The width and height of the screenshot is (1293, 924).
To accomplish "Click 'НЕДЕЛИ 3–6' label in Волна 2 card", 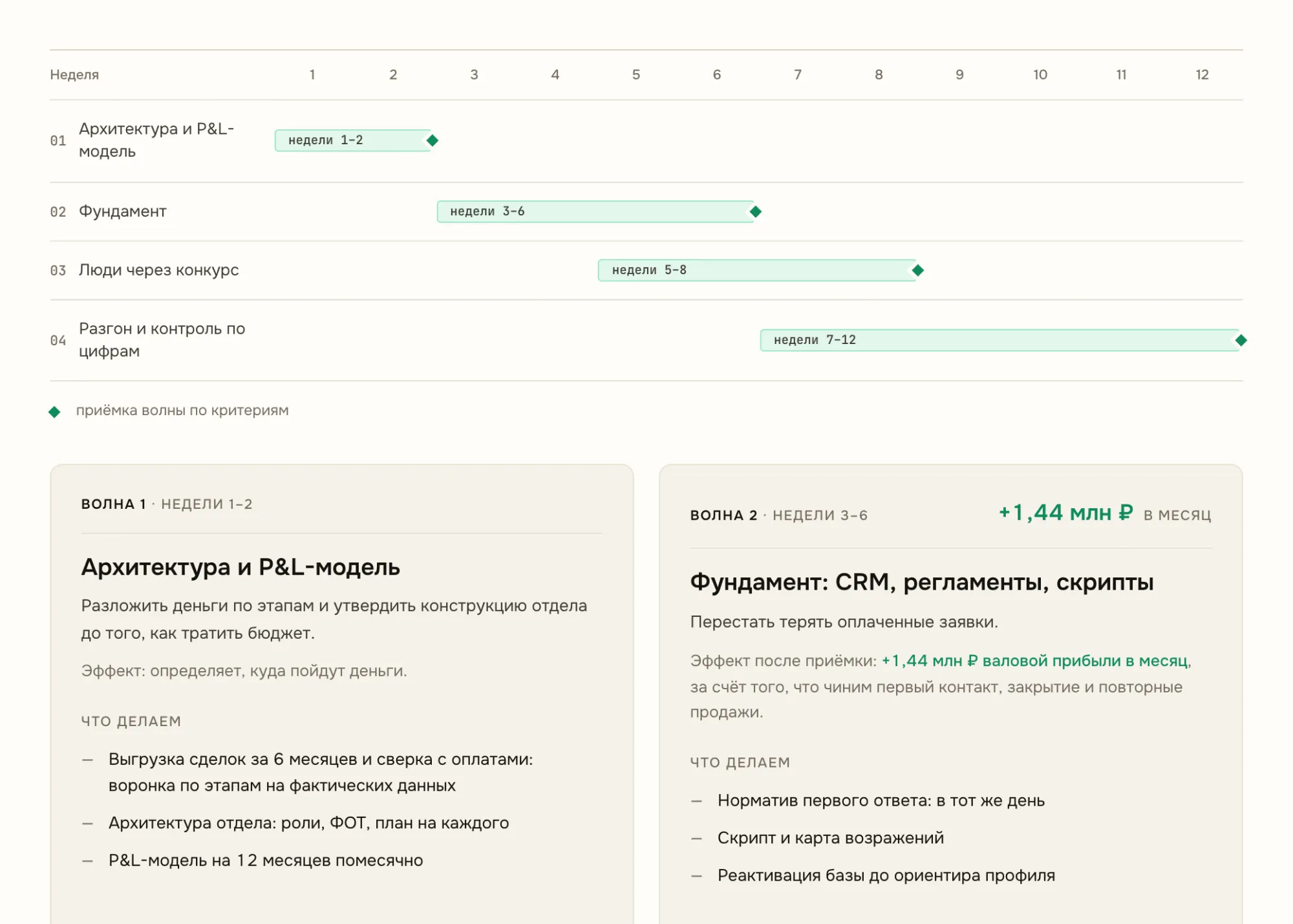I will [x=820, y=515].
